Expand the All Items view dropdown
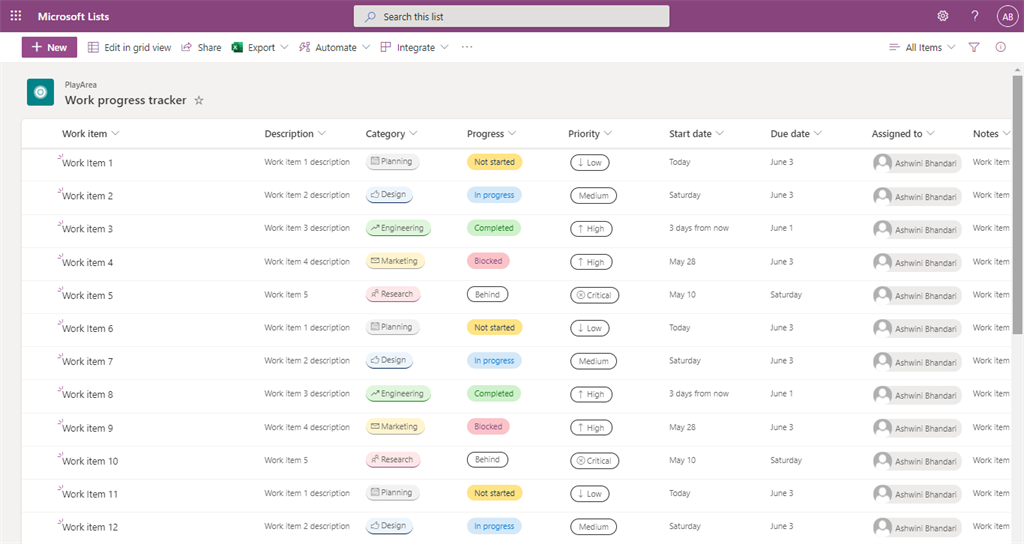 pyautogui.click(x=922, y=47)
